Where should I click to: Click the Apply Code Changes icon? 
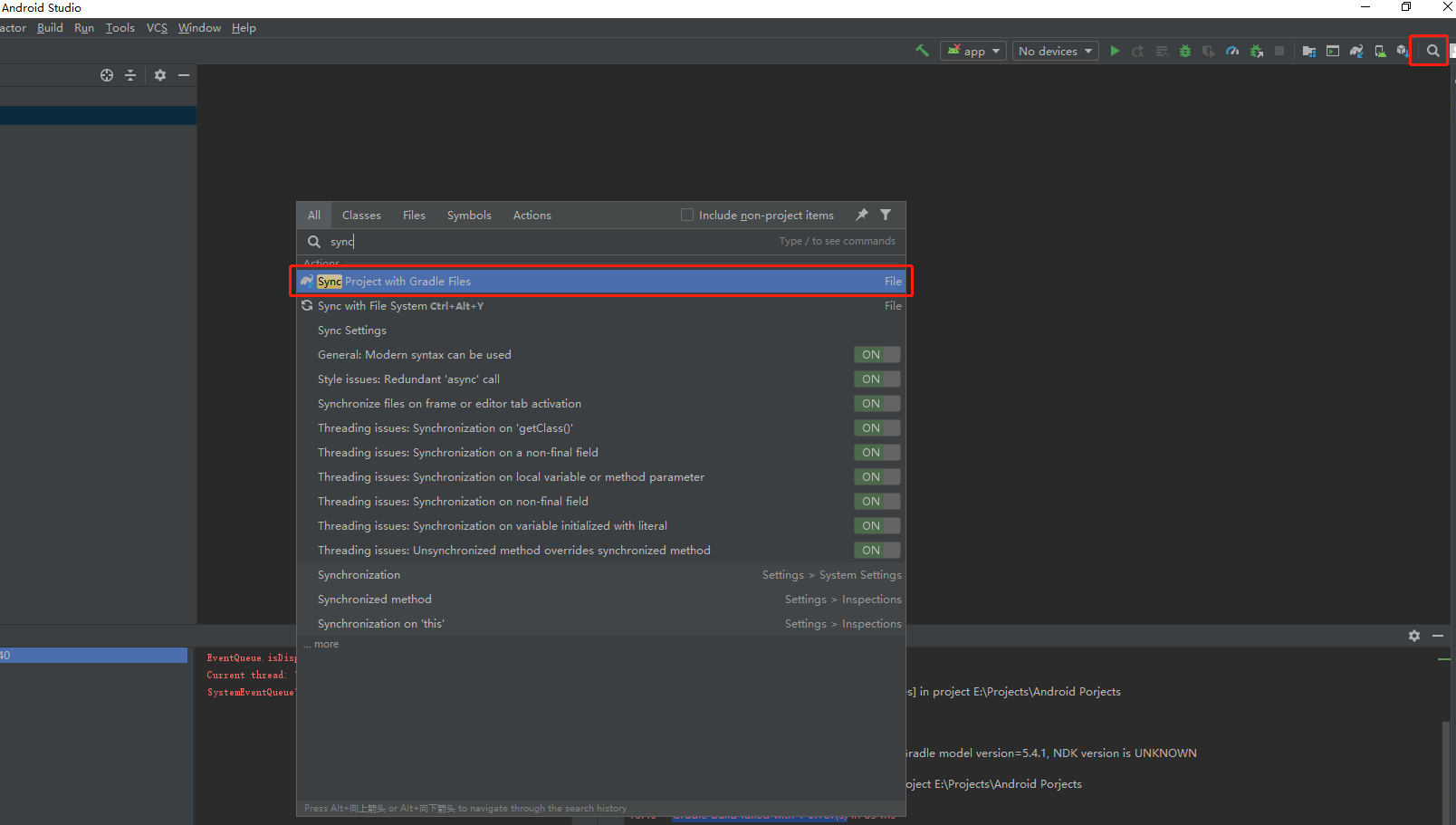pyautogui.click(x=1162, y=51)
